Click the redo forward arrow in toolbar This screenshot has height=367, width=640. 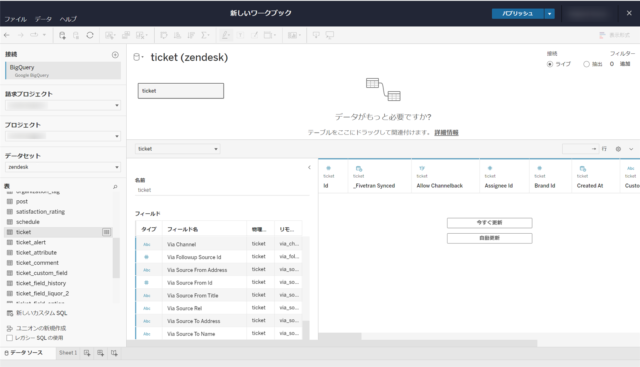click(20, 35)
